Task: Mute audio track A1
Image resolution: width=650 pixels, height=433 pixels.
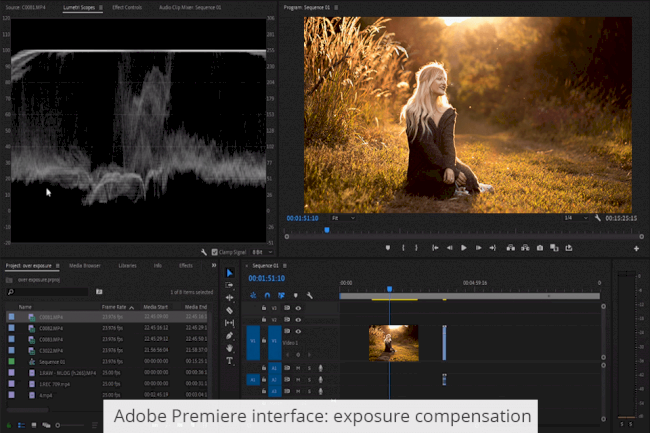Action: click(298, 368)
